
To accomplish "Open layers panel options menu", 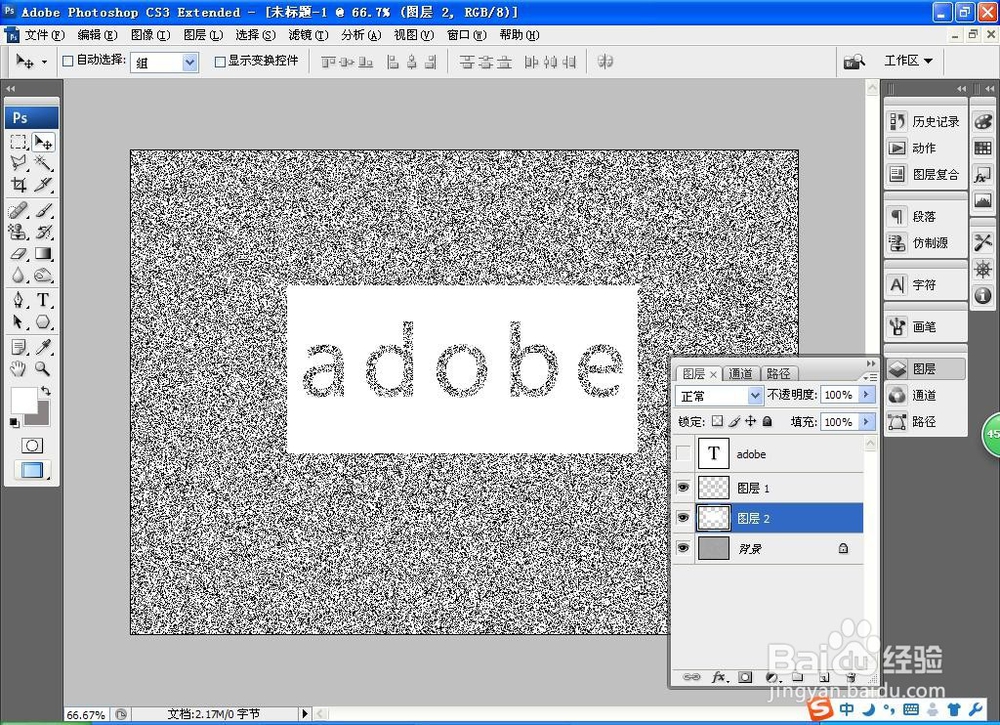I will [869, 377].
